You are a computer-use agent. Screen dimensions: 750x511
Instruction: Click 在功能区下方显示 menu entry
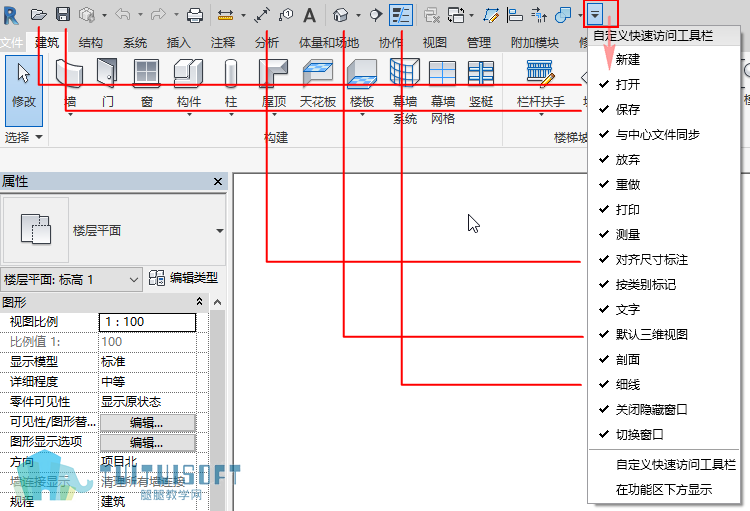[x=664, y=489]
